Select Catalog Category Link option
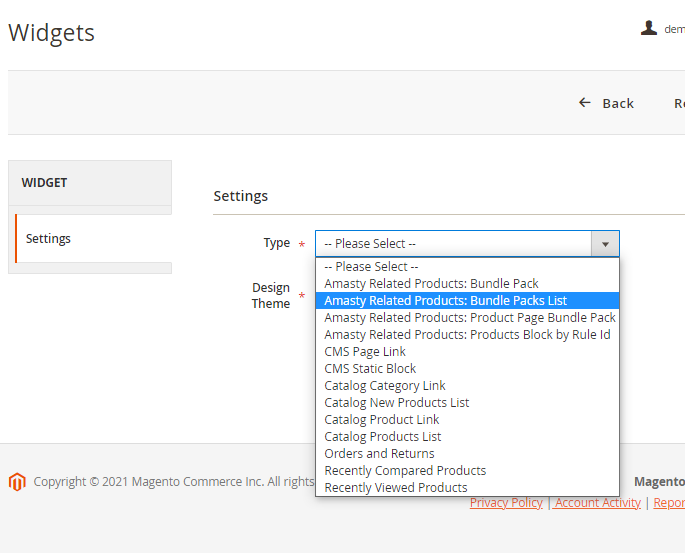 coord(467,386)
